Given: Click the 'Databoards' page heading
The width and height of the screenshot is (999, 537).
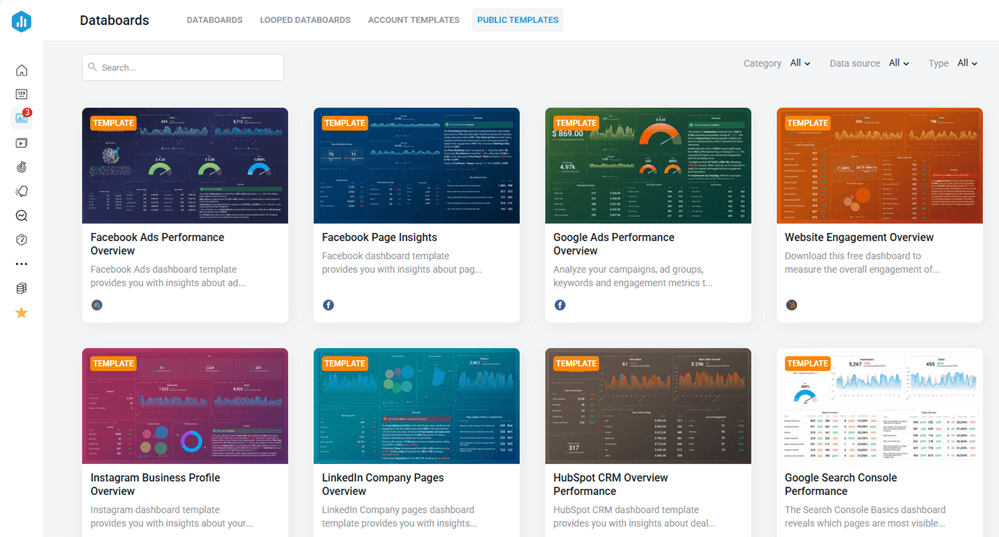Looking at the screenshot, I should pyautogui.click(x=114, y=20).
